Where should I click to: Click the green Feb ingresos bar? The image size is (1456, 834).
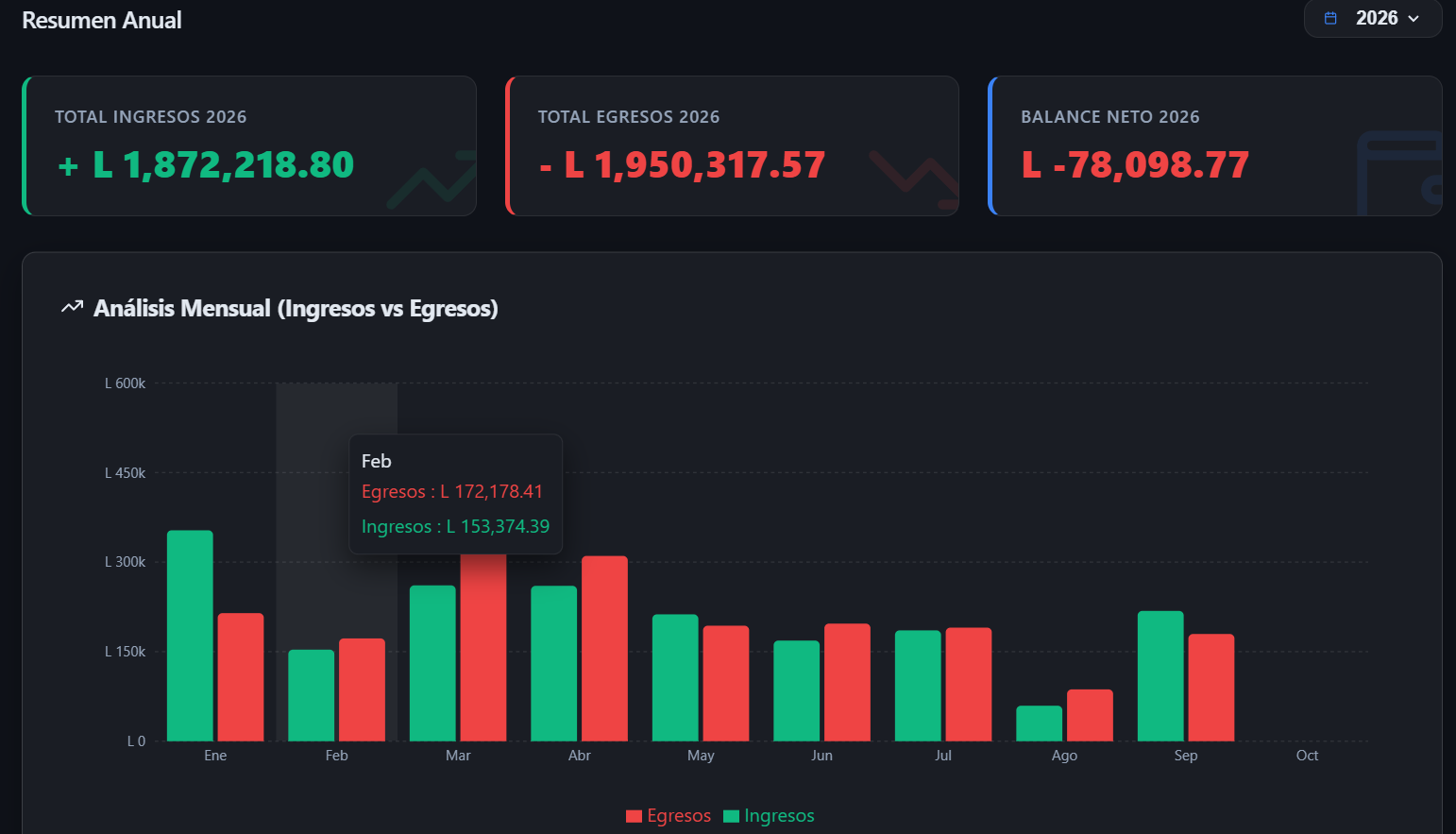pyautogui.click(x=312, y=695)
